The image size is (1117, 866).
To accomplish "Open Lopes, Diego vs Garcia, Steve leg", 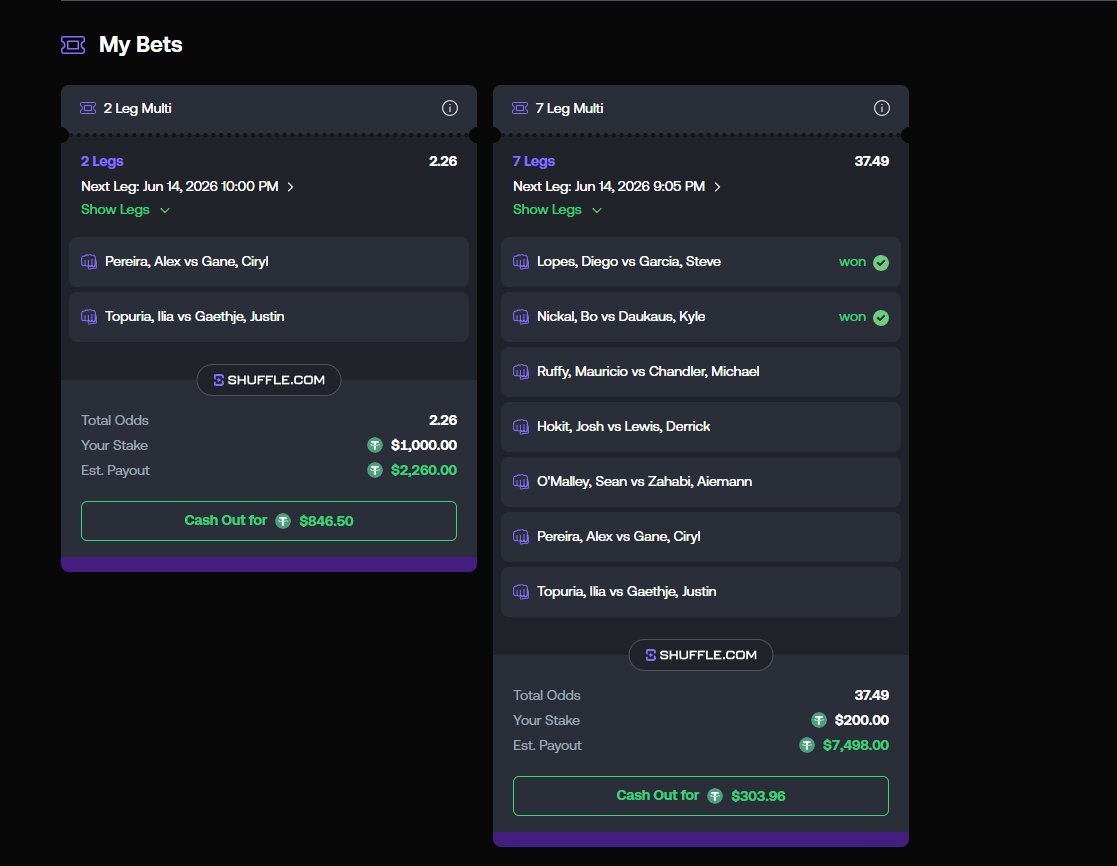I will point(700,262).
